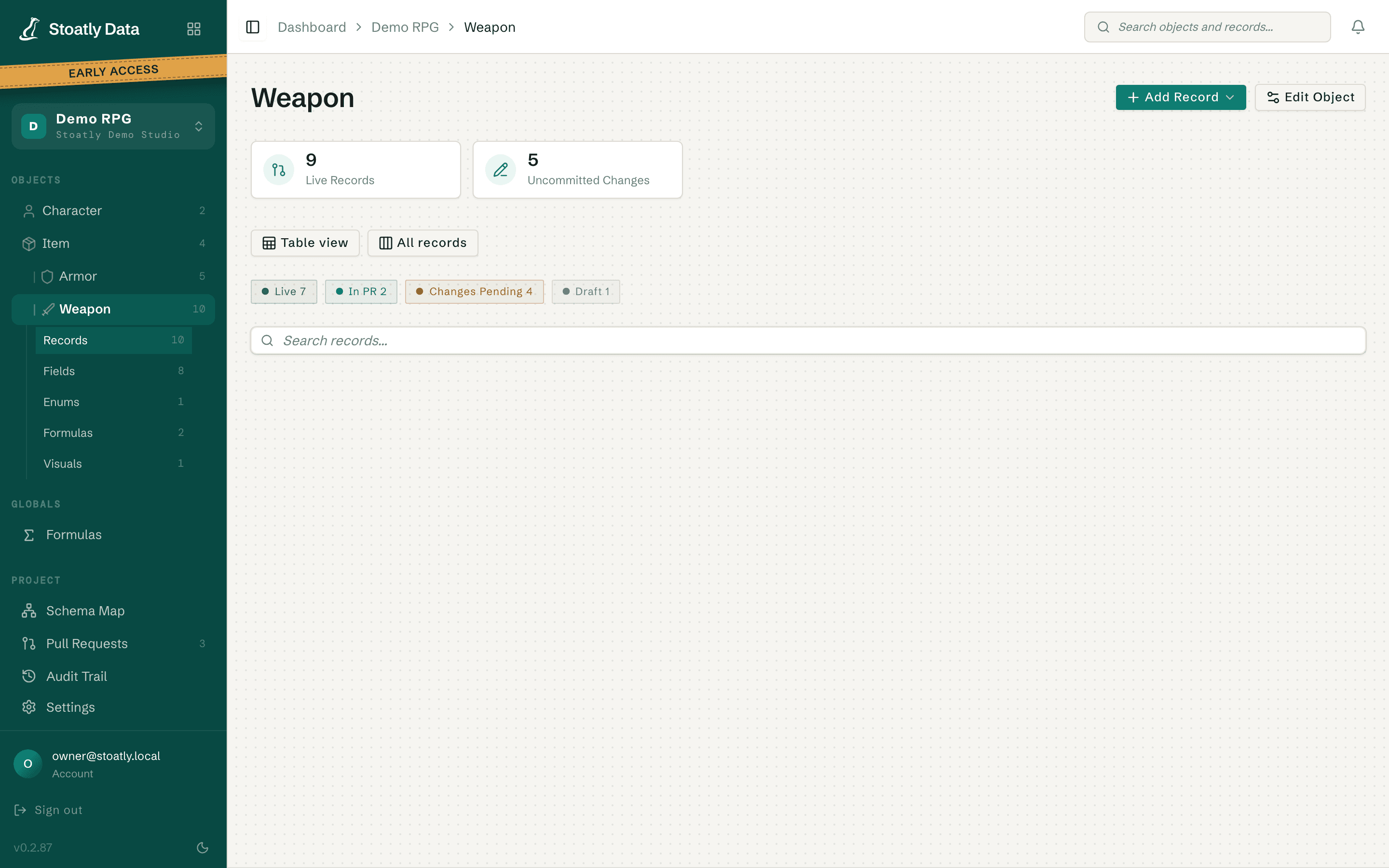Click the Stoatly Data stoat logo
Image resolution: width=1389 pixels, height=868 pixels.
29,29
